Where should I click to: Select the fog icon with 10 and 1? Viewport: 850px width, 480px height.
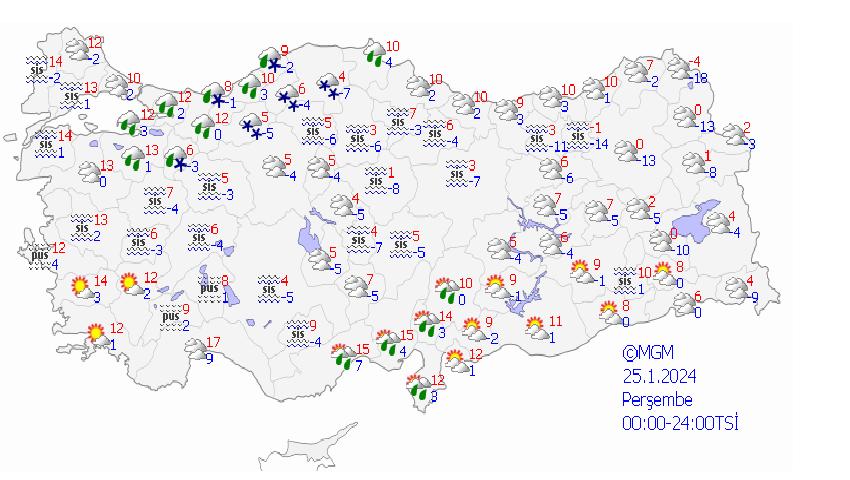625,280
